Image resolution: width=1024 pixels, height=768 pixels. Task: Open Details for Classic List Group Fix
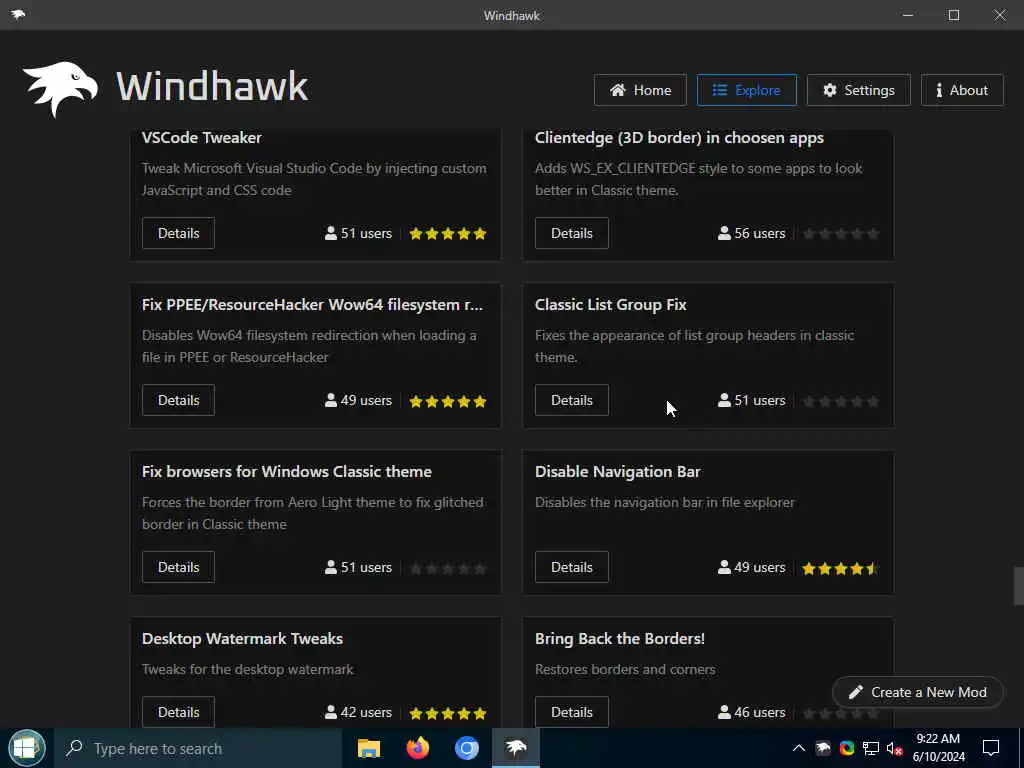571,400
